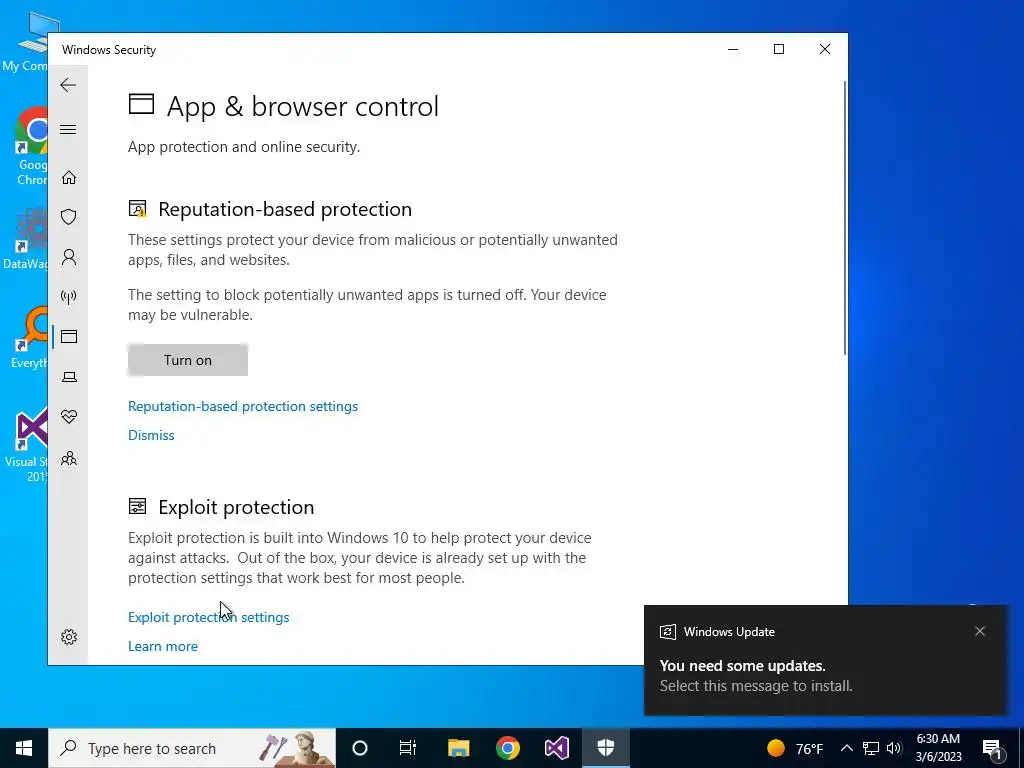
Task: Click the Turn on button
Action: (187, 360)
